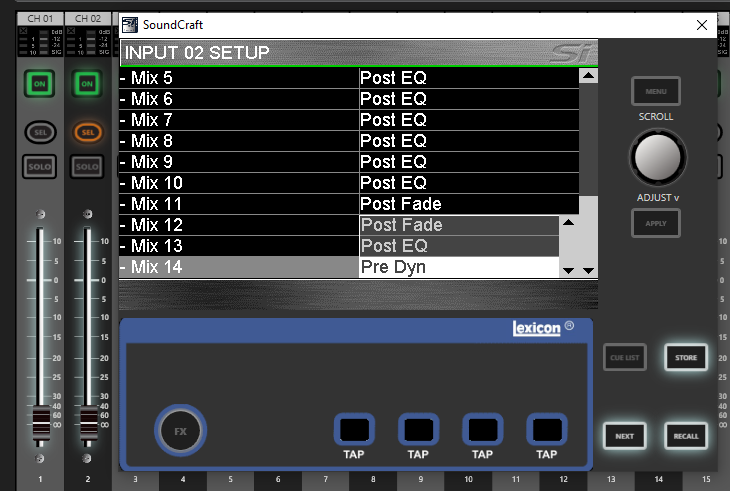The image size is (730, 496).
Task: Click the CH 02 level meter
Action: (88, 41)
